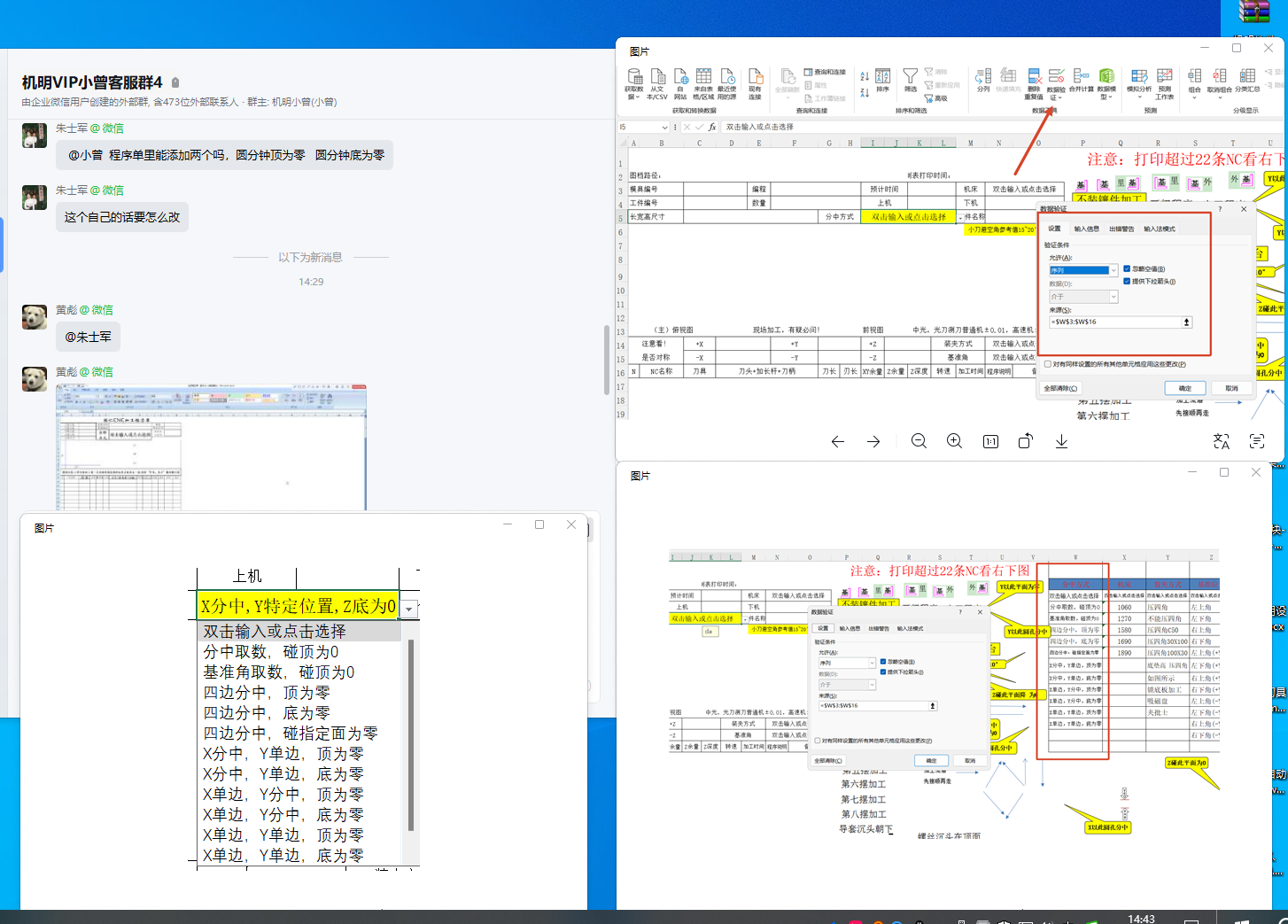Image resolution: width=1288 pixels, height=924 pixels.
Task: Toggle 忽略空值 checkbox in bottom dialog
Action: (x=883, y=661)
